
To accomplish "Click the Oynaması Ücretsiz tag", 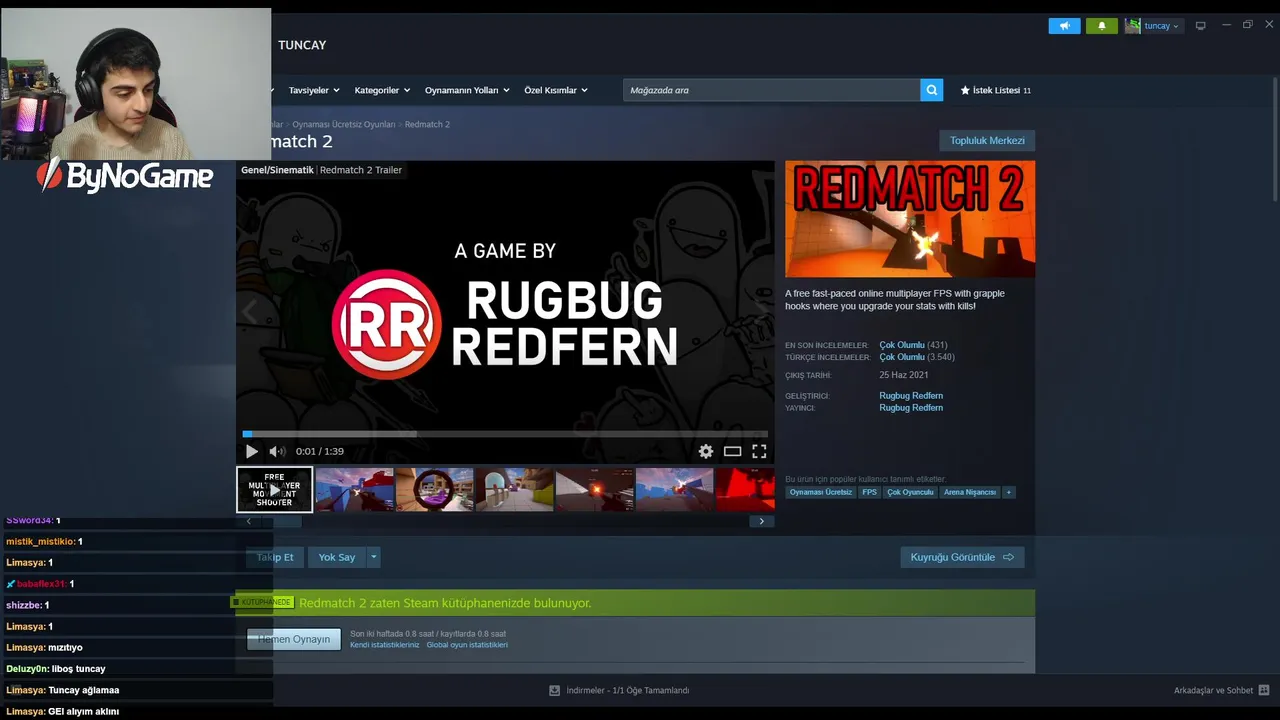I will tap(820, 492).
